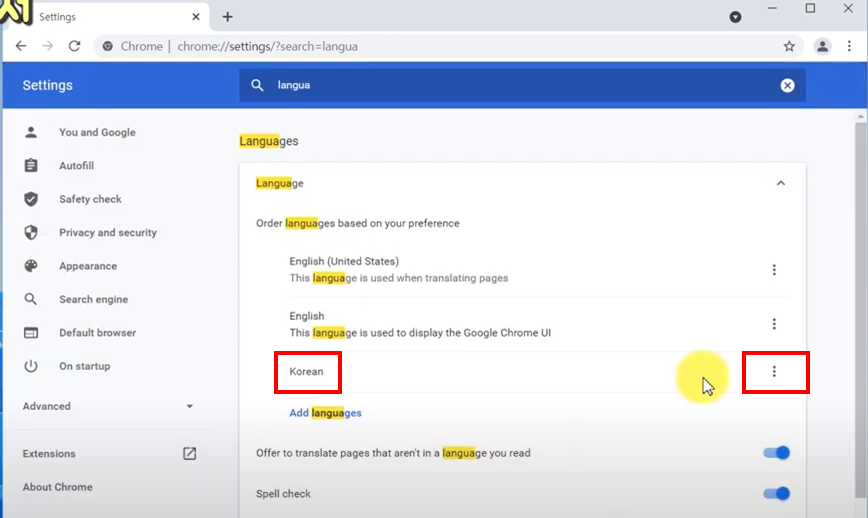Open more actions for Korean
868x518 pixels.
tap(774, 371)
